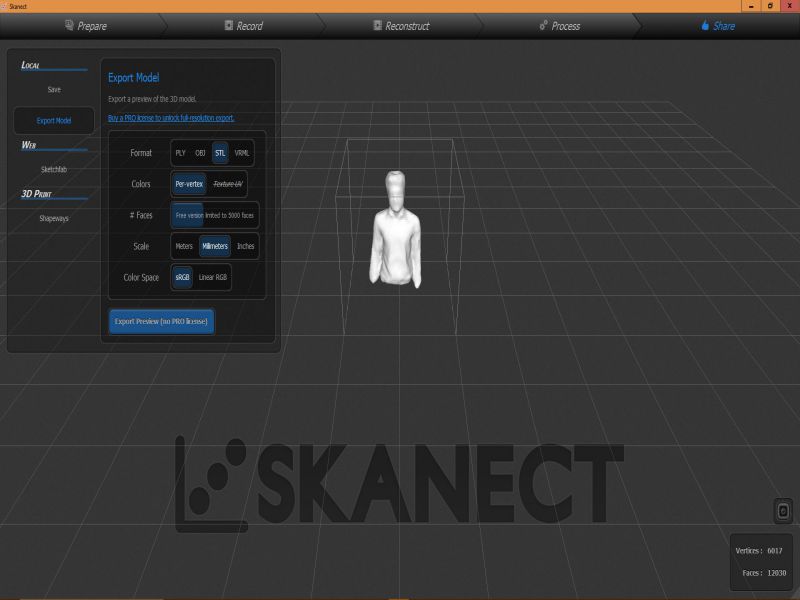This screenshot has height=600, width=800.
Task: Choose Shapeways under 3D Print
Action: click(54, 218)
